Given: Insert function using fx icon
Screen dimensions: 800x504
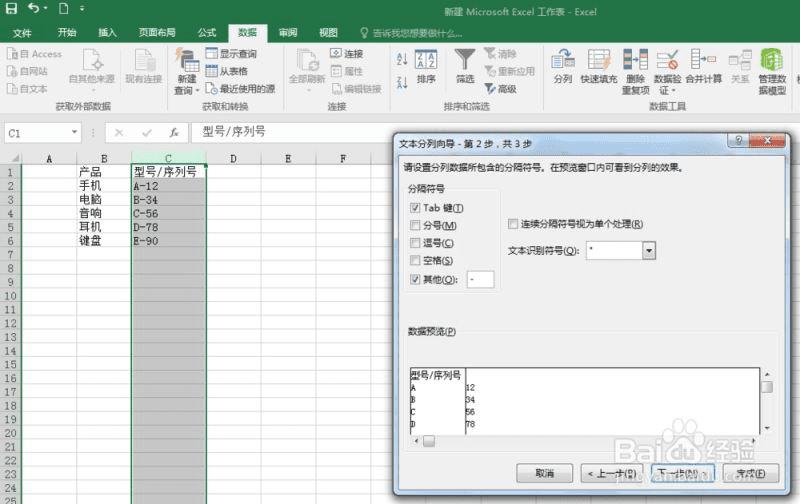Looking at the screenshot, I should click(x=174, y=133).
